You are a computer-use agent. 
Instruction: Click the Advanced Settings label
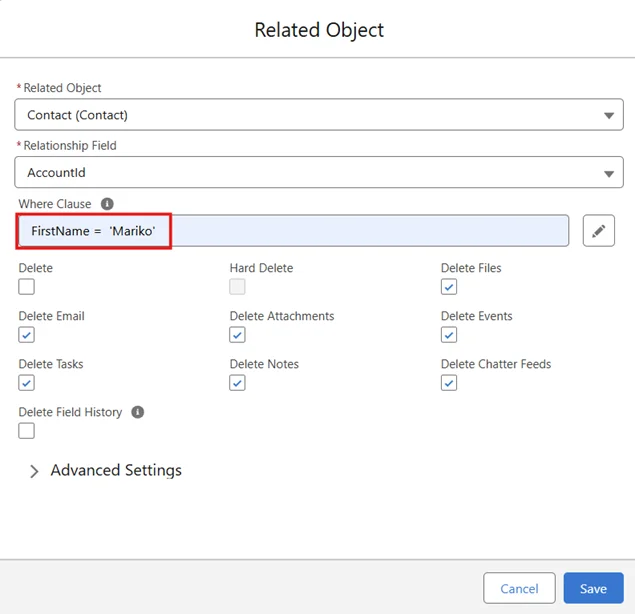point(116,470)
